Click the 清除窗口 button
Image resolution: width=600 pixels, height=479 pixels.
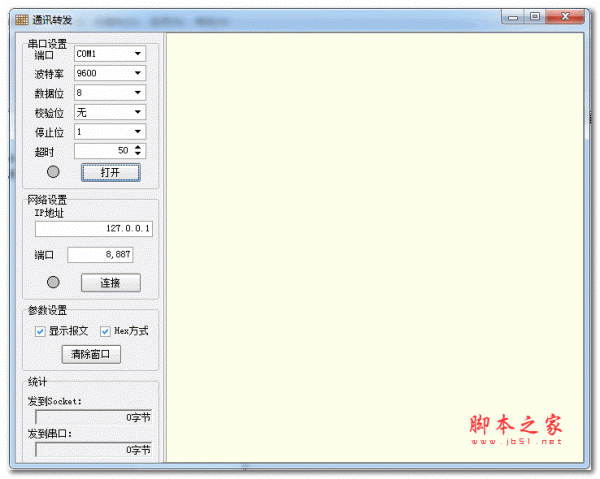(x=91, y=354)
